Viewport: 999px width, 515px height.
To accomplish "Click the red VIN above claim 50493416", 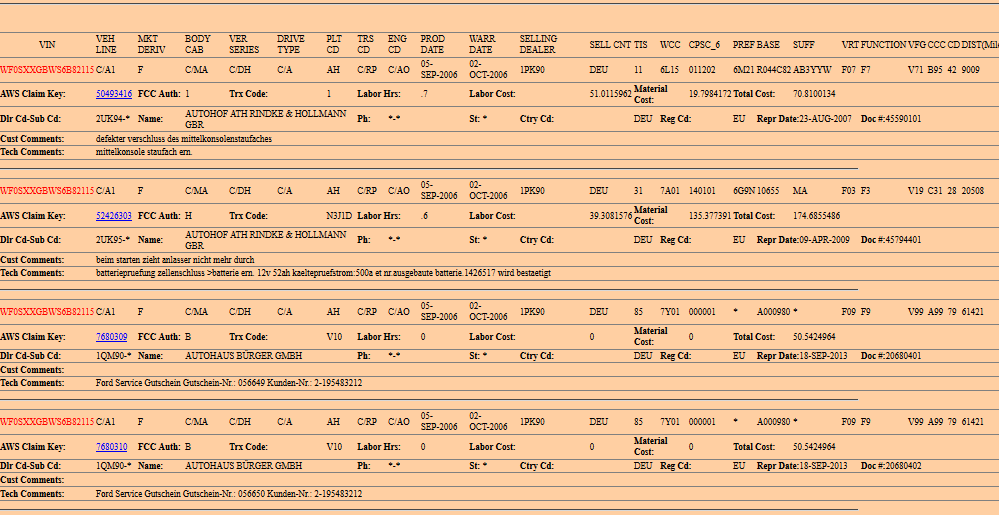I will coord(46,71).
